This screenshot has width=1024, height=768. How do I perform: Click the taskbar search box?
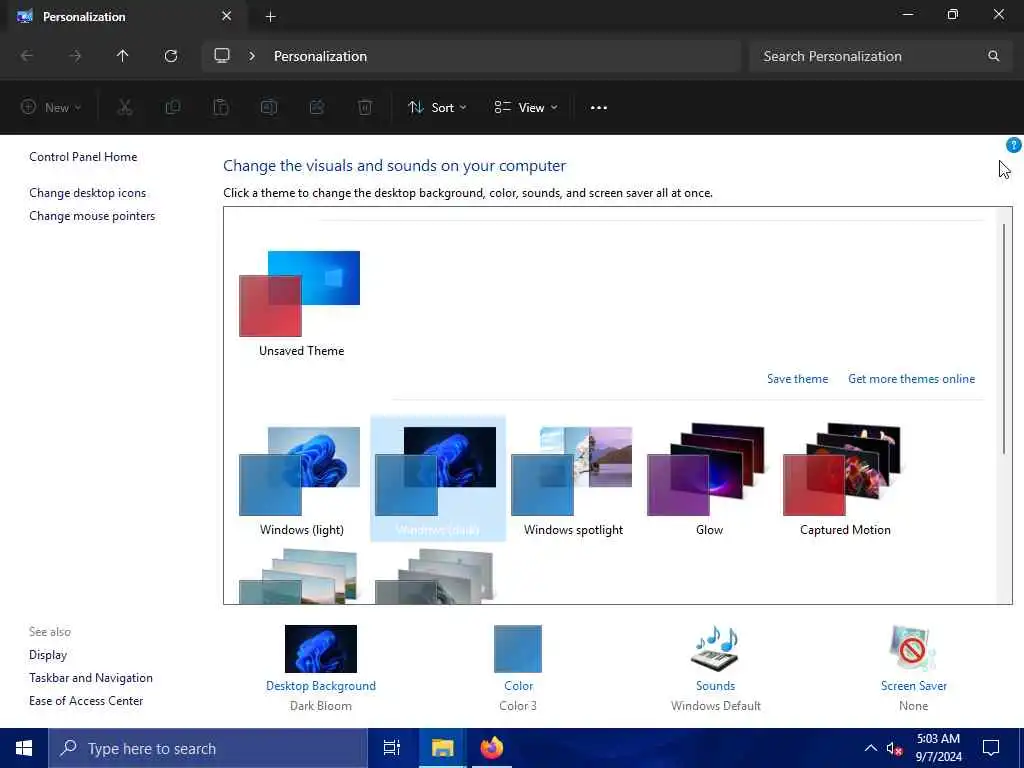tap(208, 748)
